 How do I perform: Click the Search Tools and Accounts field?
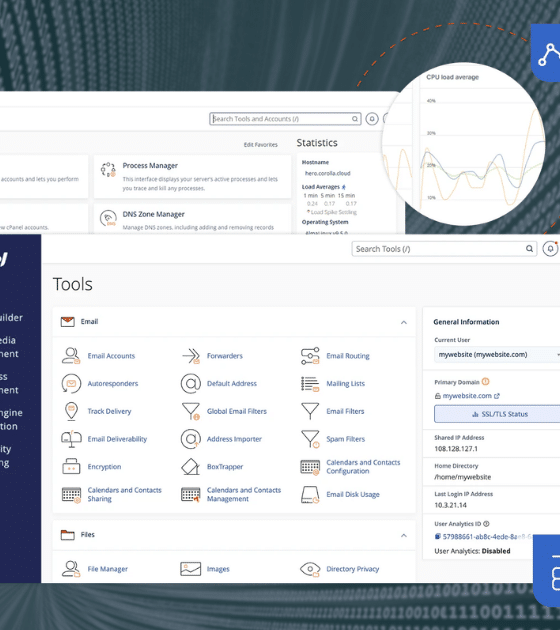click(x=285, y=119)
